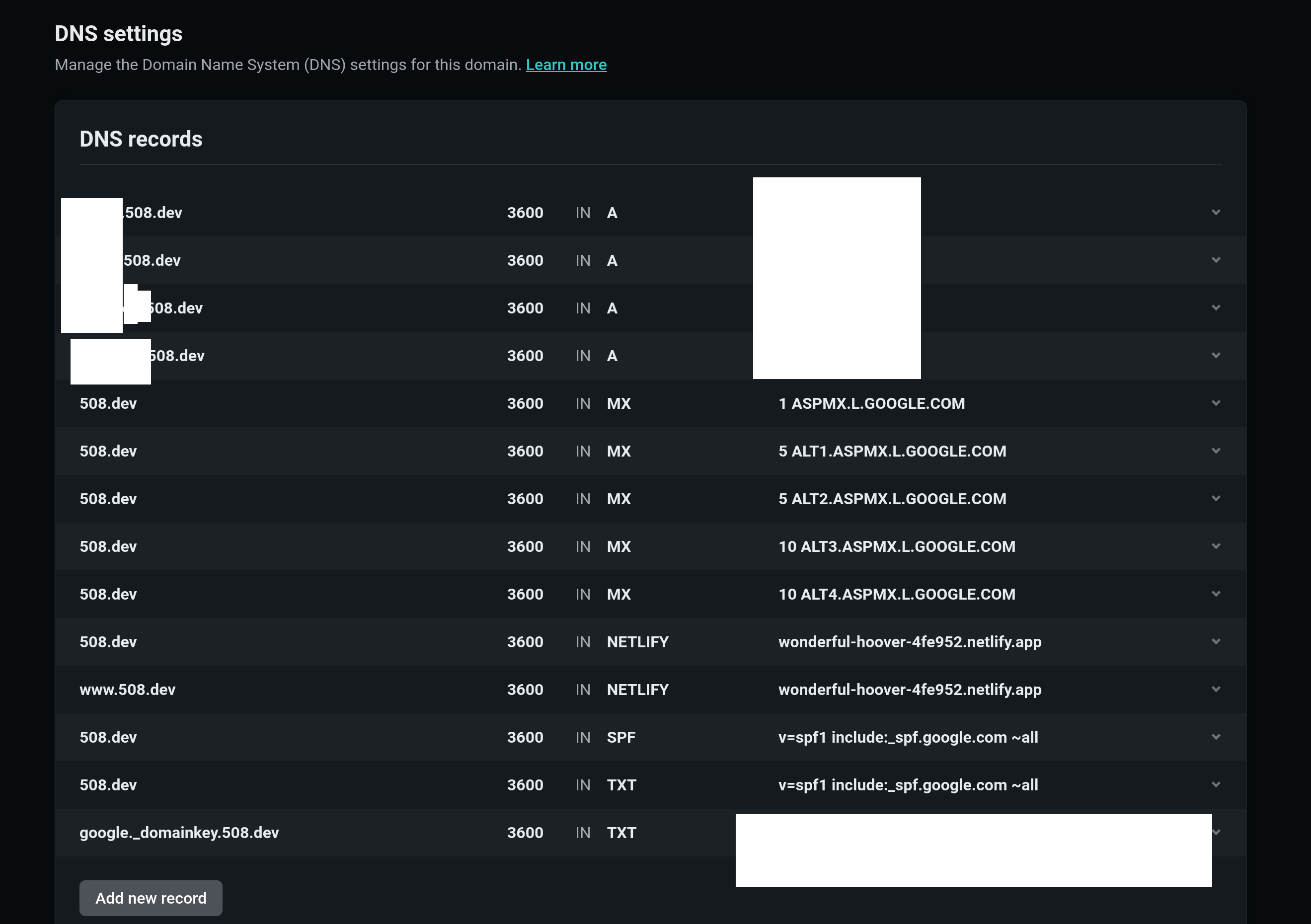This screenshot has width=1311, height=924.
Task: Click the www.508.dev row's netlify.app value
Action: click(910, 690)
